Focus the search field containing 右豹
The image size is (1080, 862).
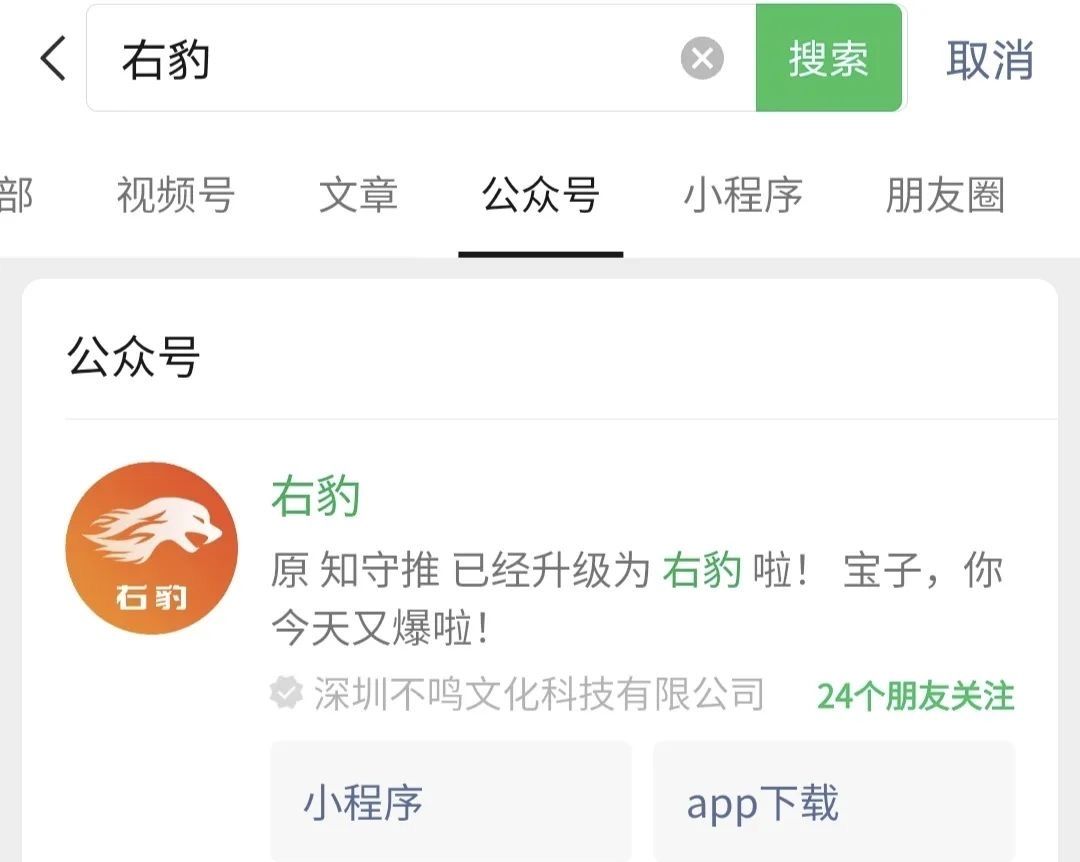(x=422, y=58)
